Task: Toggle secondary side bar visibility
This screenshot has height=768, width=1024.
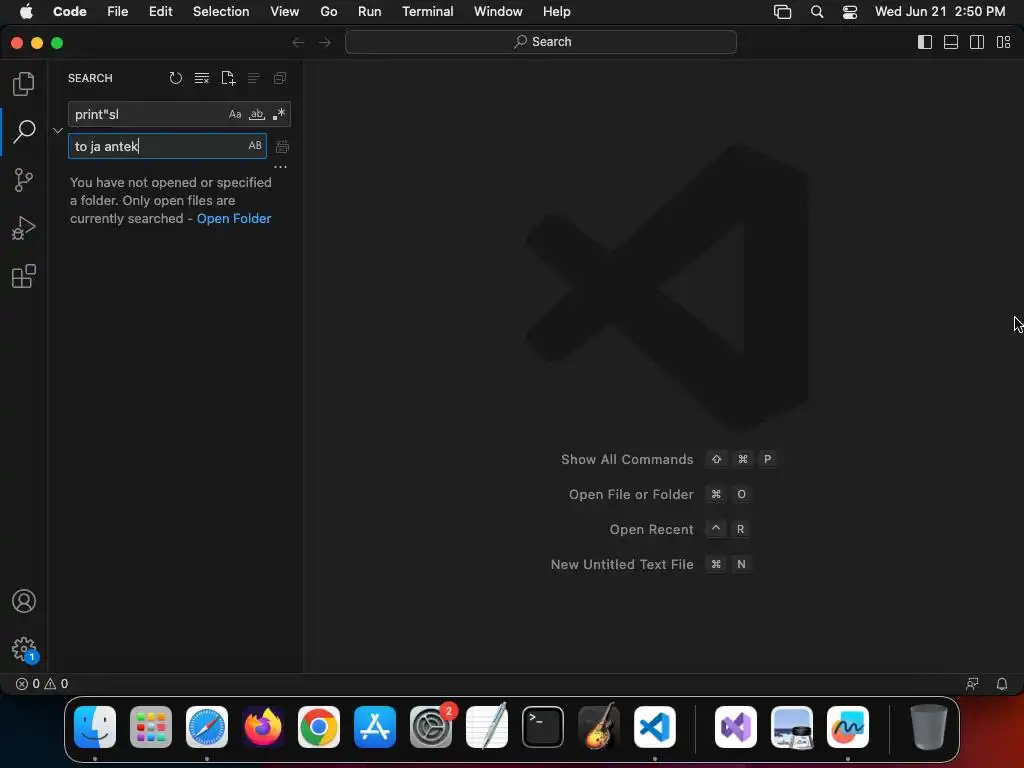Action: (x=977, y=42)
